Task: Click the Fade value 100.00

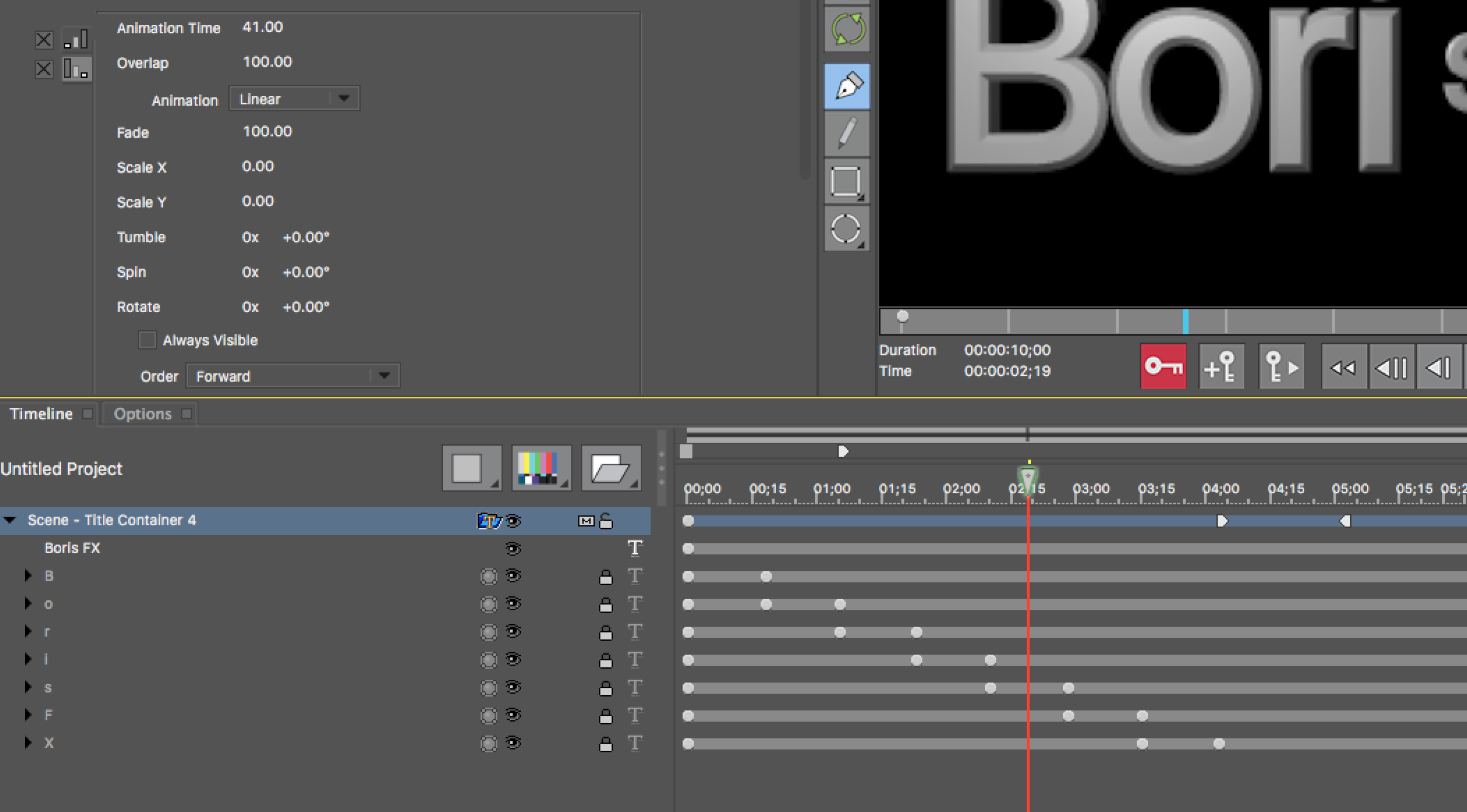Action: tap(267, 132)
